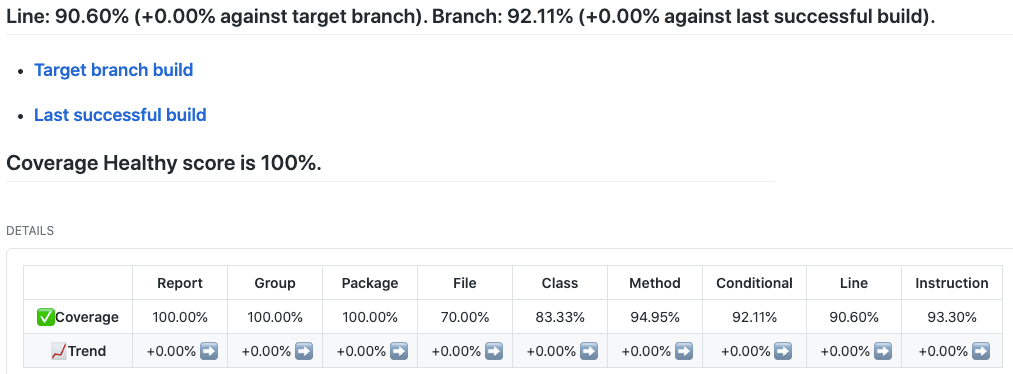Screen dimensions: 1013x374
Task: Click the Method trend arrow icon
Action: click(684, 351)
